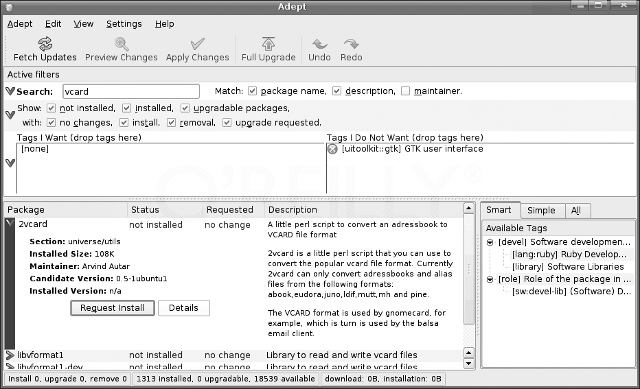Expand the libvformat1-dev package row
This screenshot has height=389, width=640.
(10, 366)
